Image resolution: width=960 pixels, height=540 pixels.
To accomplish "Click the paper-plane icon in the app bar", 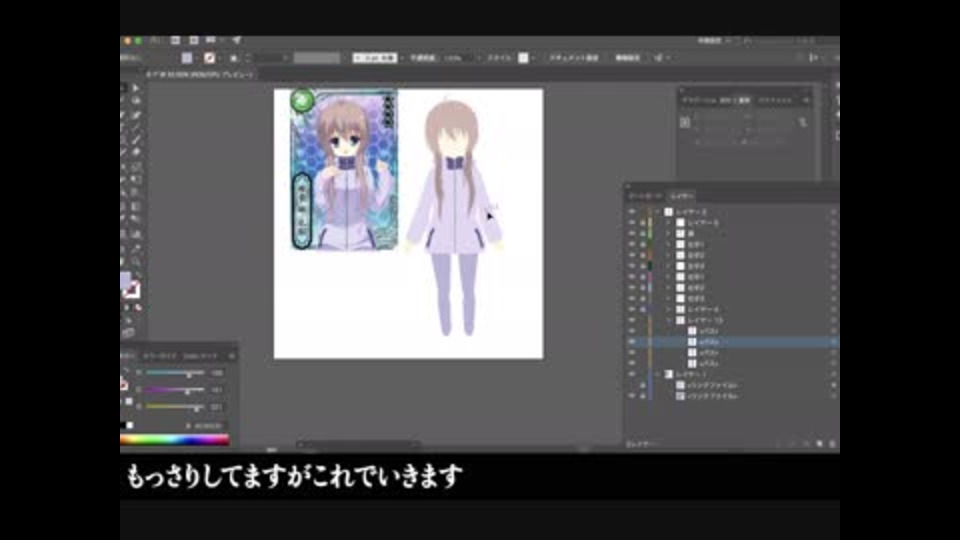I will tap(236, 40).
